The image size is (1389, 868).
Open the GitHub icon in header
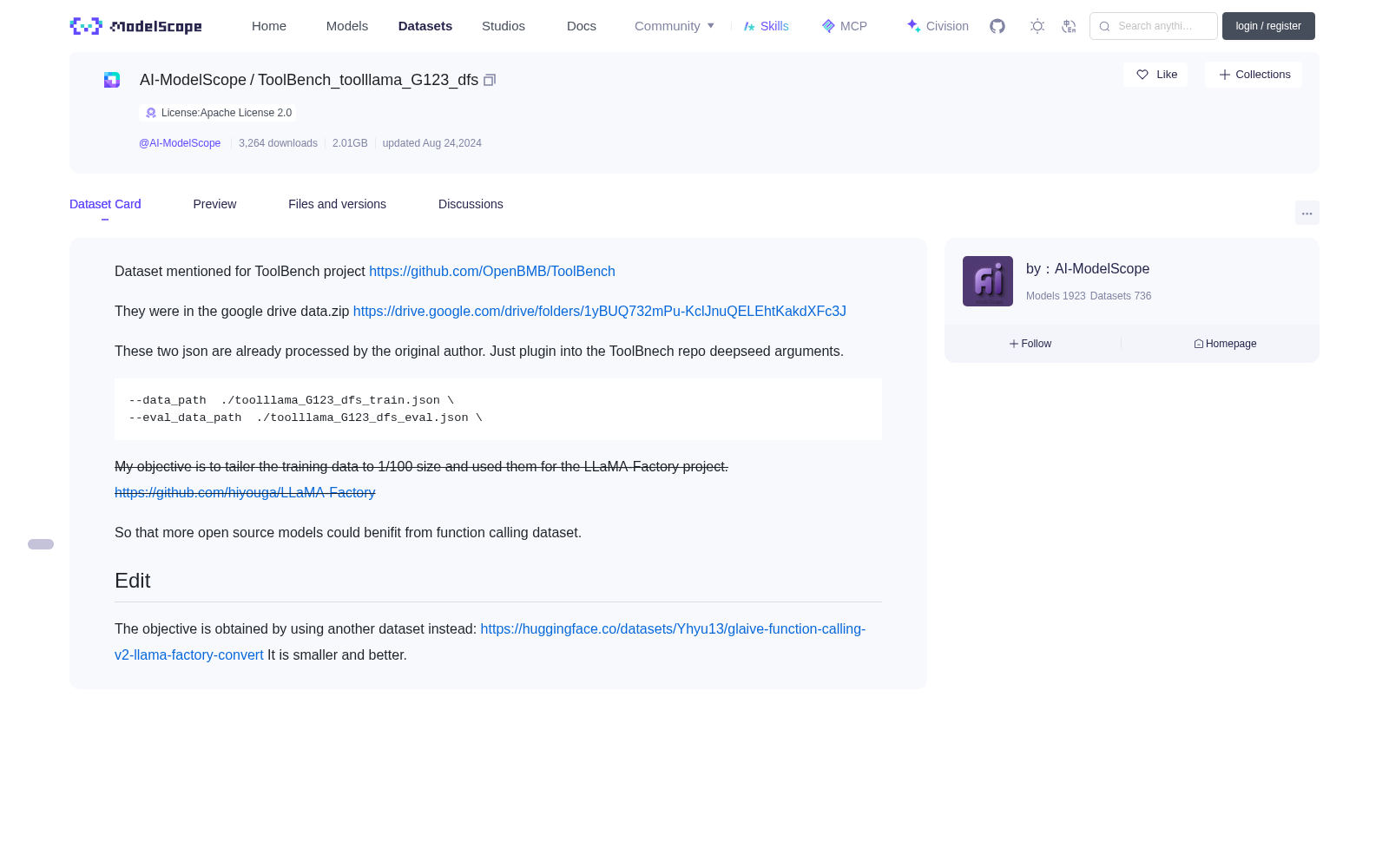click(997, 26)
